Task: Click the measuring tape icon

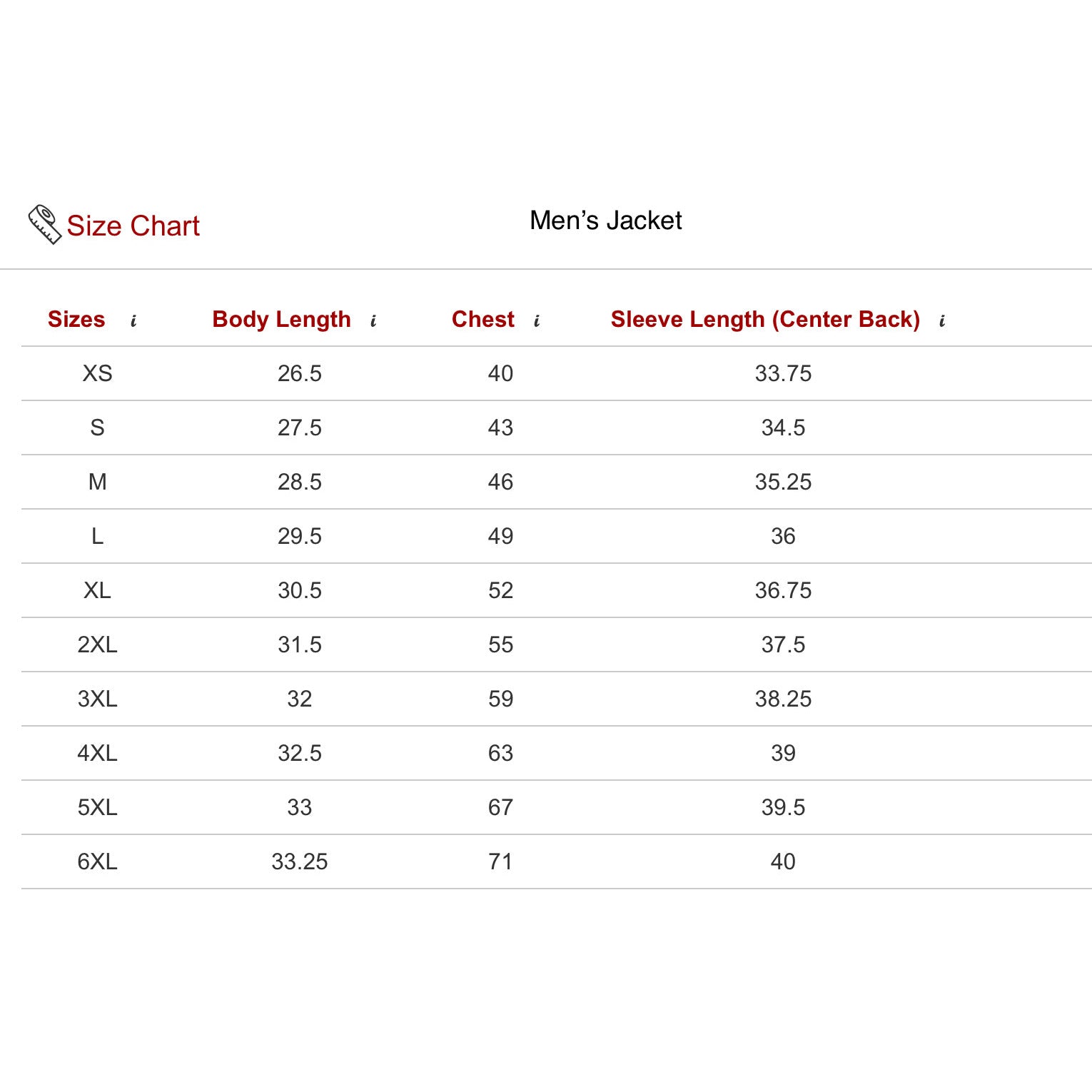Action: 44,224
